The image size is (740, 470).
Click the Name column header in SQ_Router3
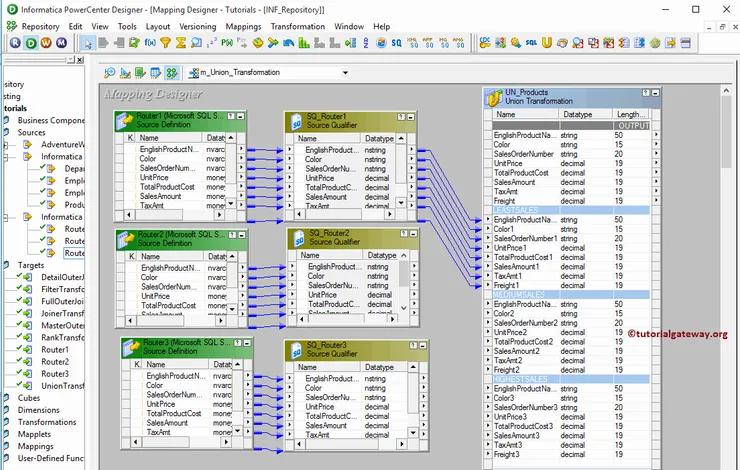[x=328, y=367]
